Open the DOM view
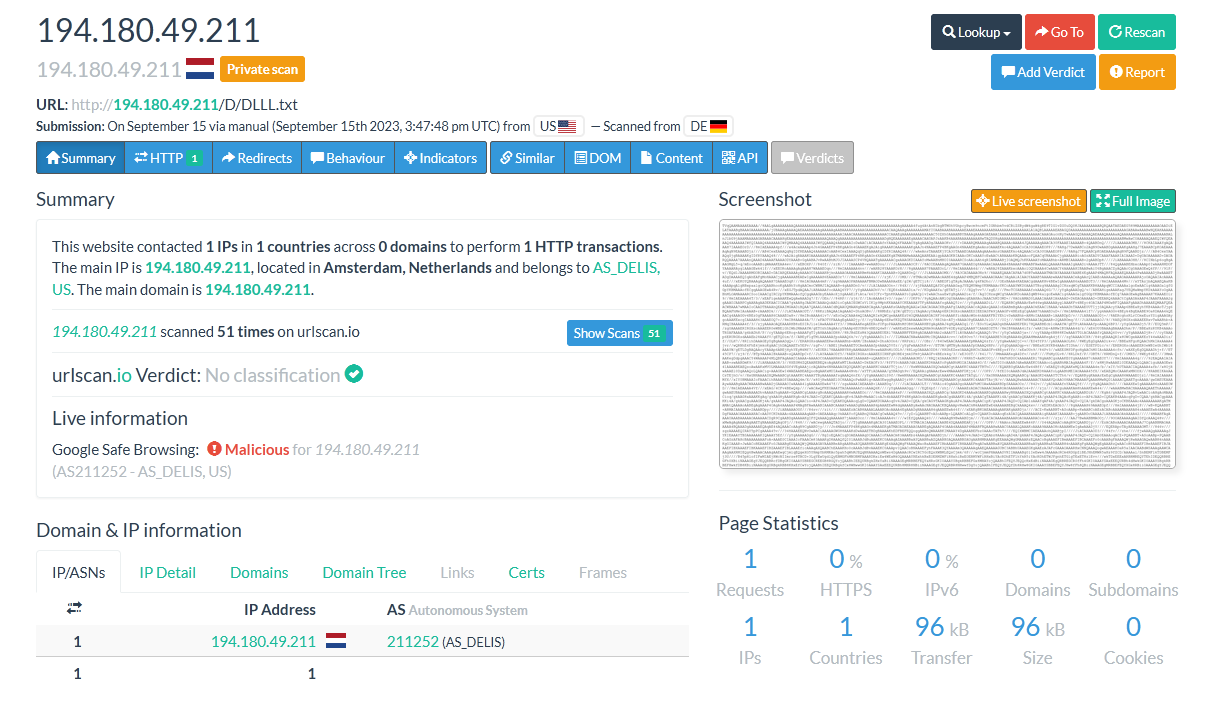This screenshot has width=1217, height=715. click(x=597, y=158)
